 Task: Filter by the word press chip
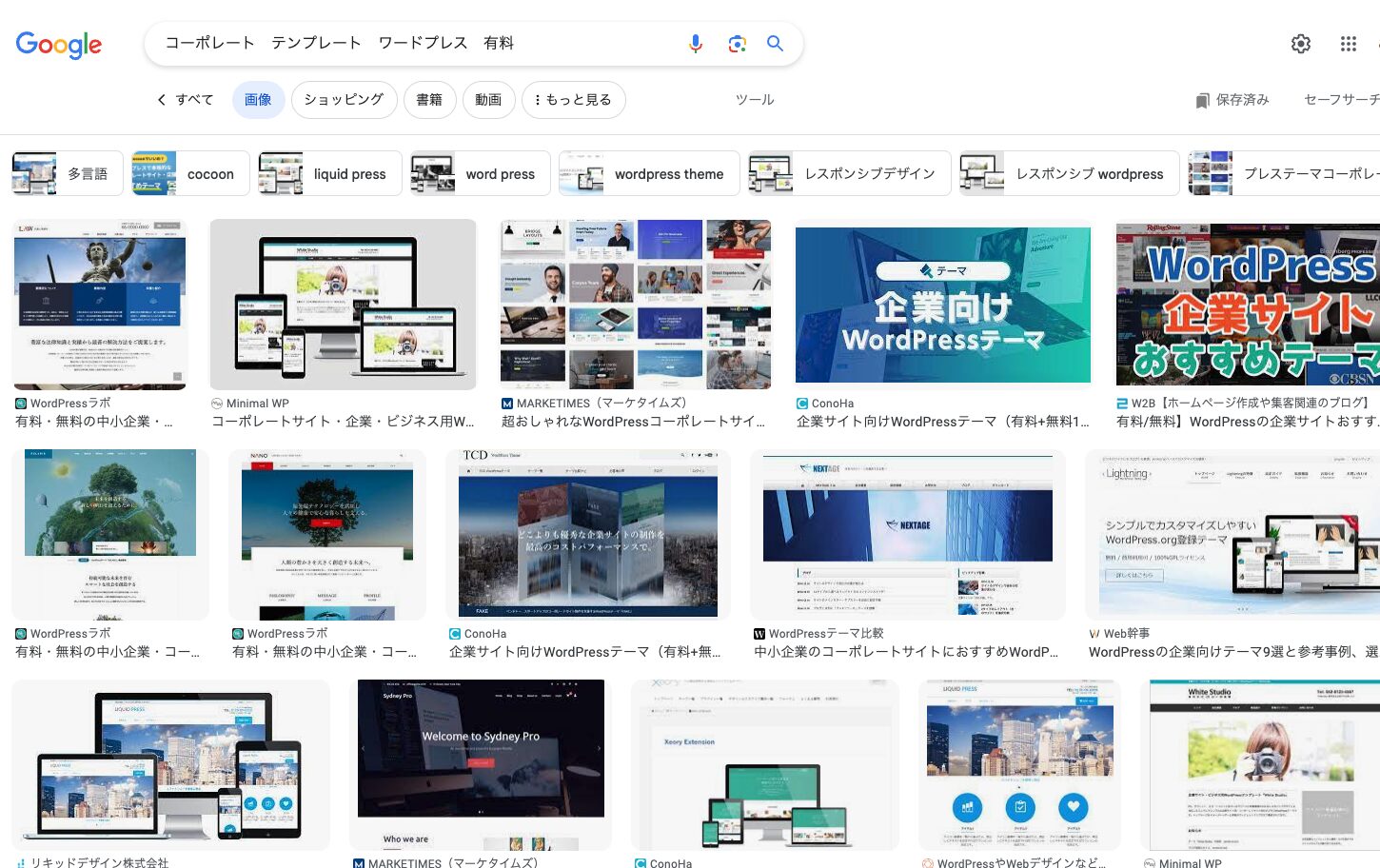click(481, 173)
